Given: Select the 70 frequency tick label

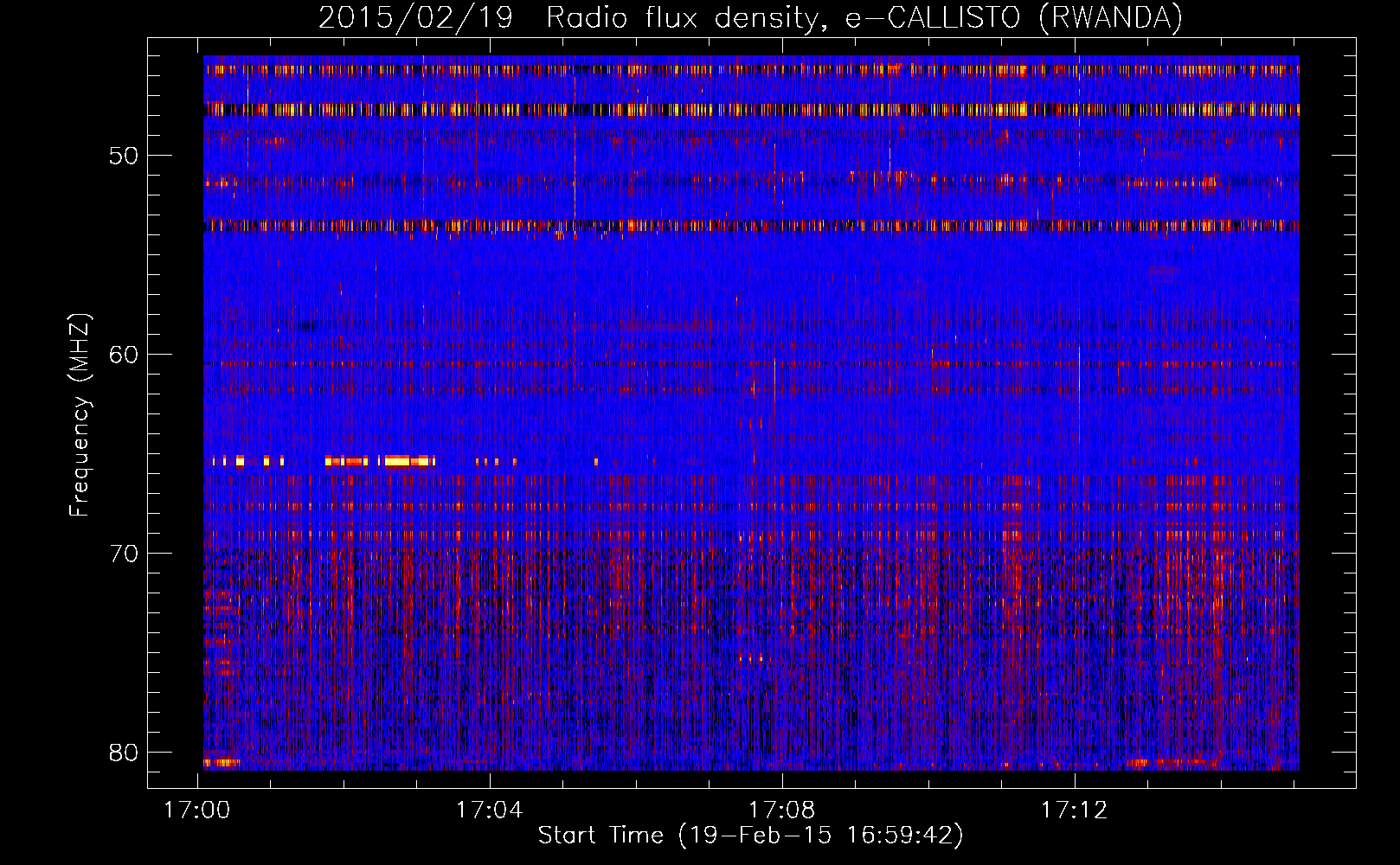Looking at the screenshot, I should click(x=124, y=554).
